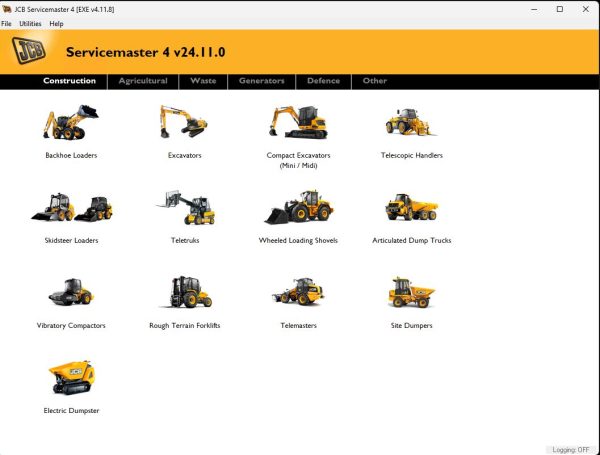The height and width of the screenshot is (455, 600).
Task: Choose the Wheeled Loading Shovels icon
Action: (299, 207)
